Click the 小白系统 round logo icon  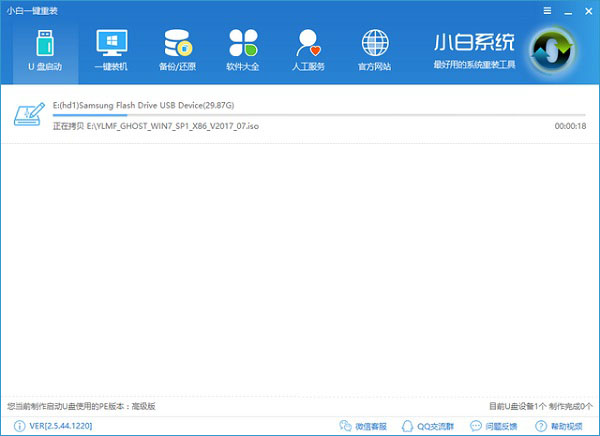(x=551, y=51)
